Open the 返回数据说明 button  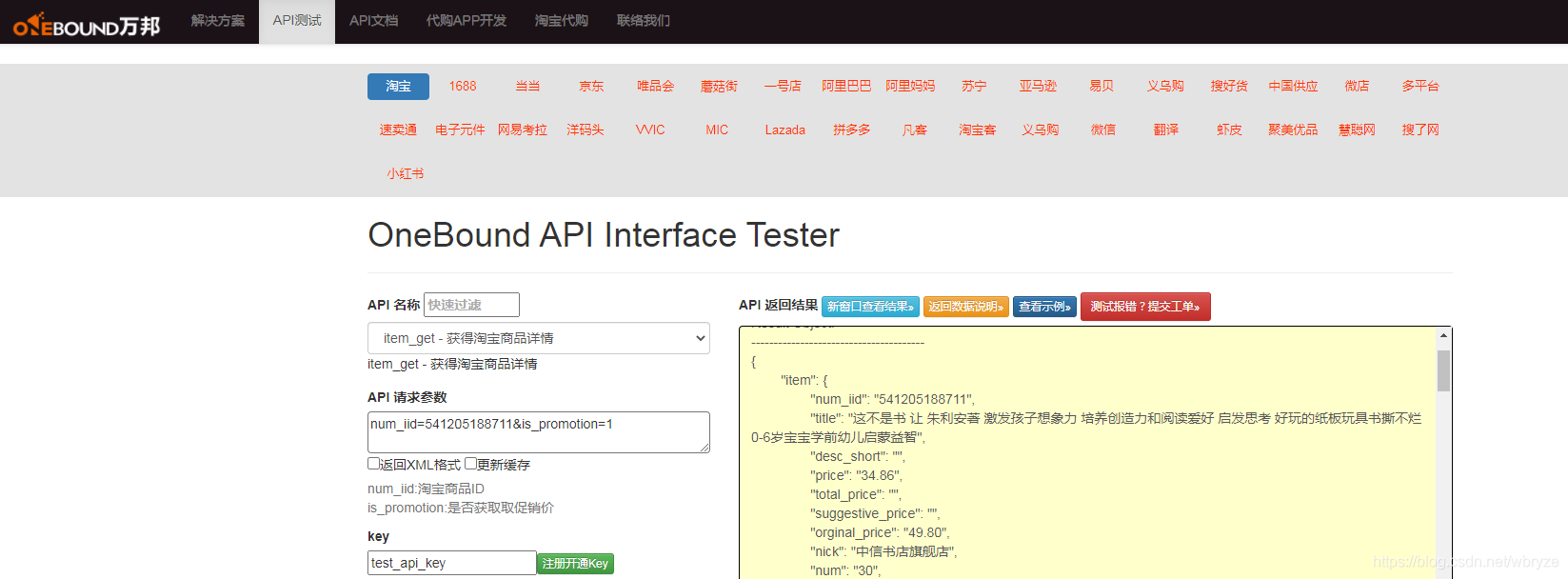966,307
